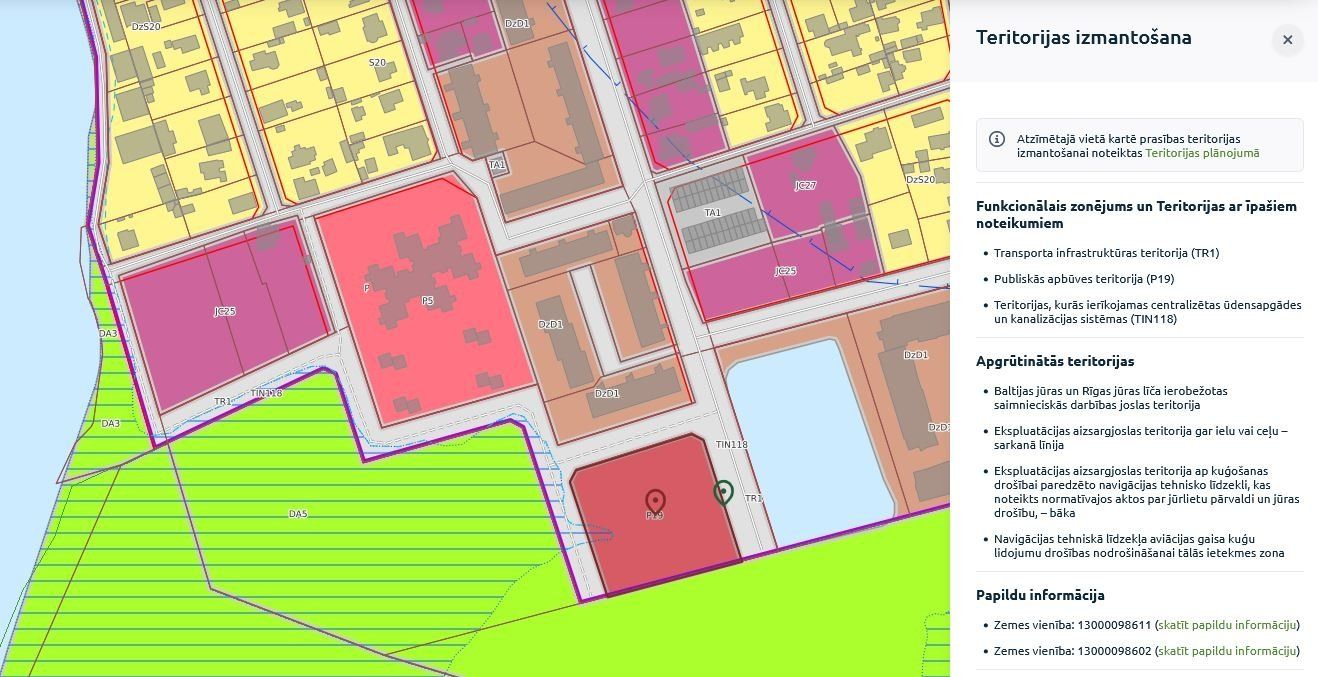Click the red location pin on P19 parcel
The width and height of the screenshot is (1318, 677).
click(655, 501)
